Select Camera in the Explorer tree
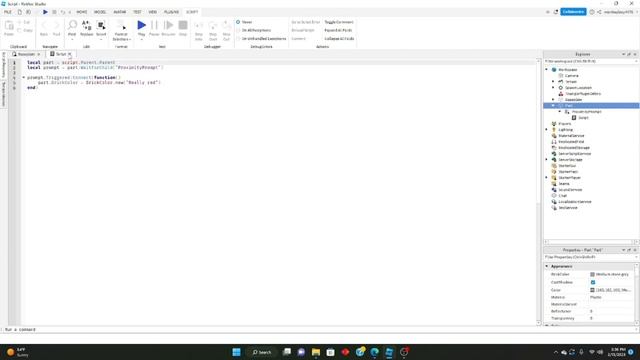This screenshot has height=360, width=640. click(571, 76)
